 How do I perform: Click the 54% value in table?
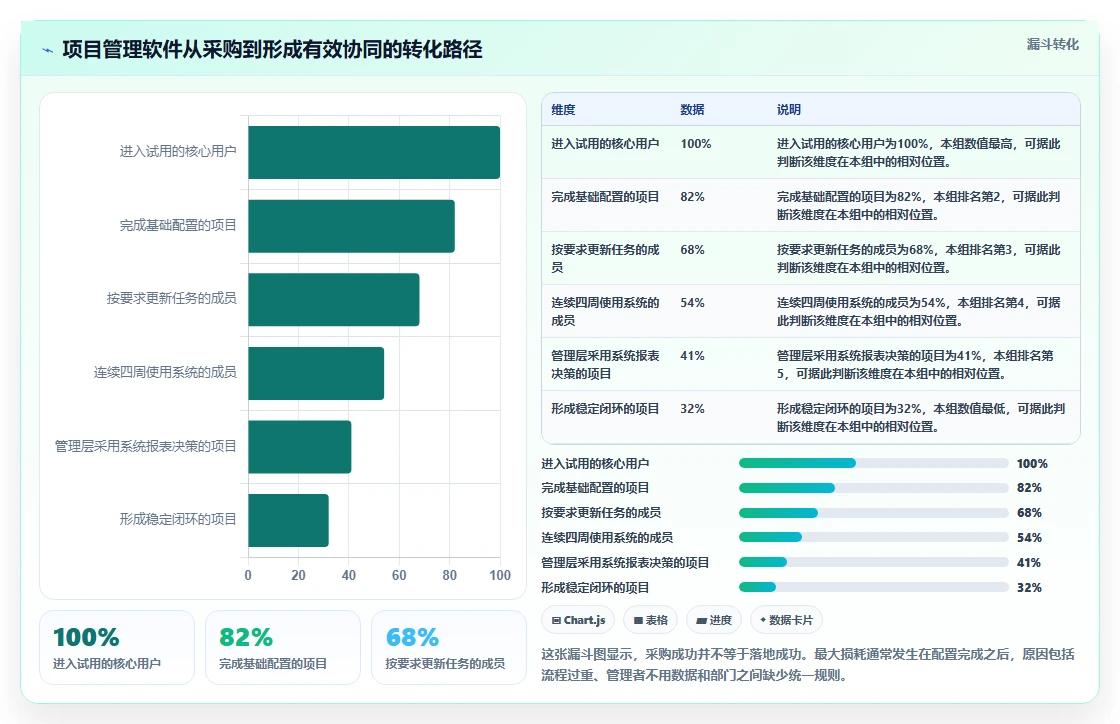point(692,303)
